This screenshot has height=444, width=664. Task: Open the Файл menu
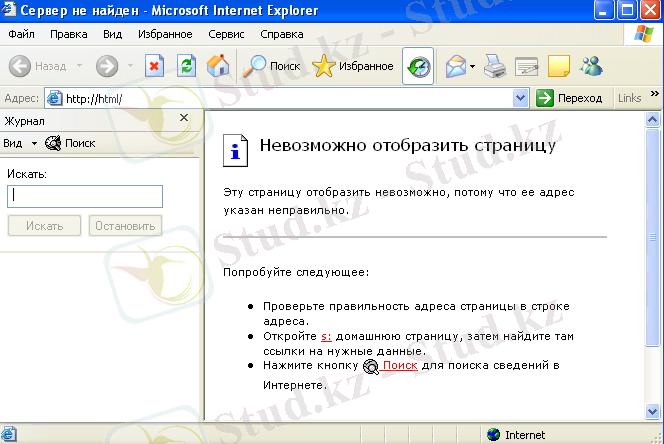(21, 34)
